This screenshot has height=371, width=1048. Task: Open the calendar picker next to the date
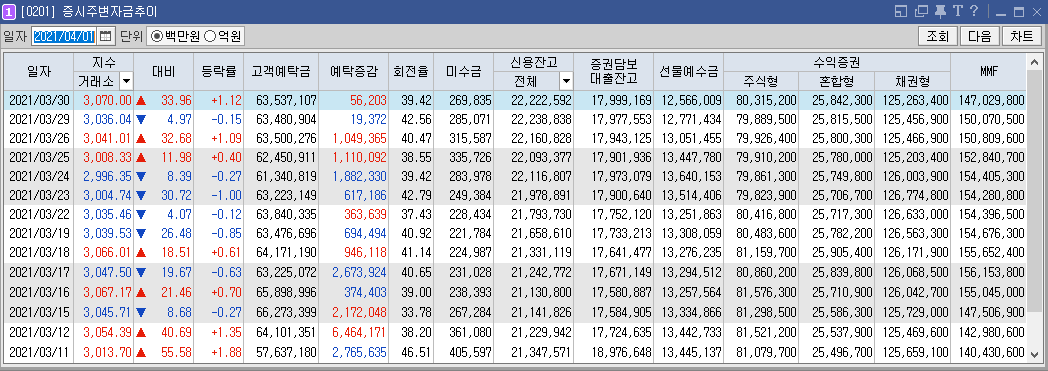pos(106,36)
